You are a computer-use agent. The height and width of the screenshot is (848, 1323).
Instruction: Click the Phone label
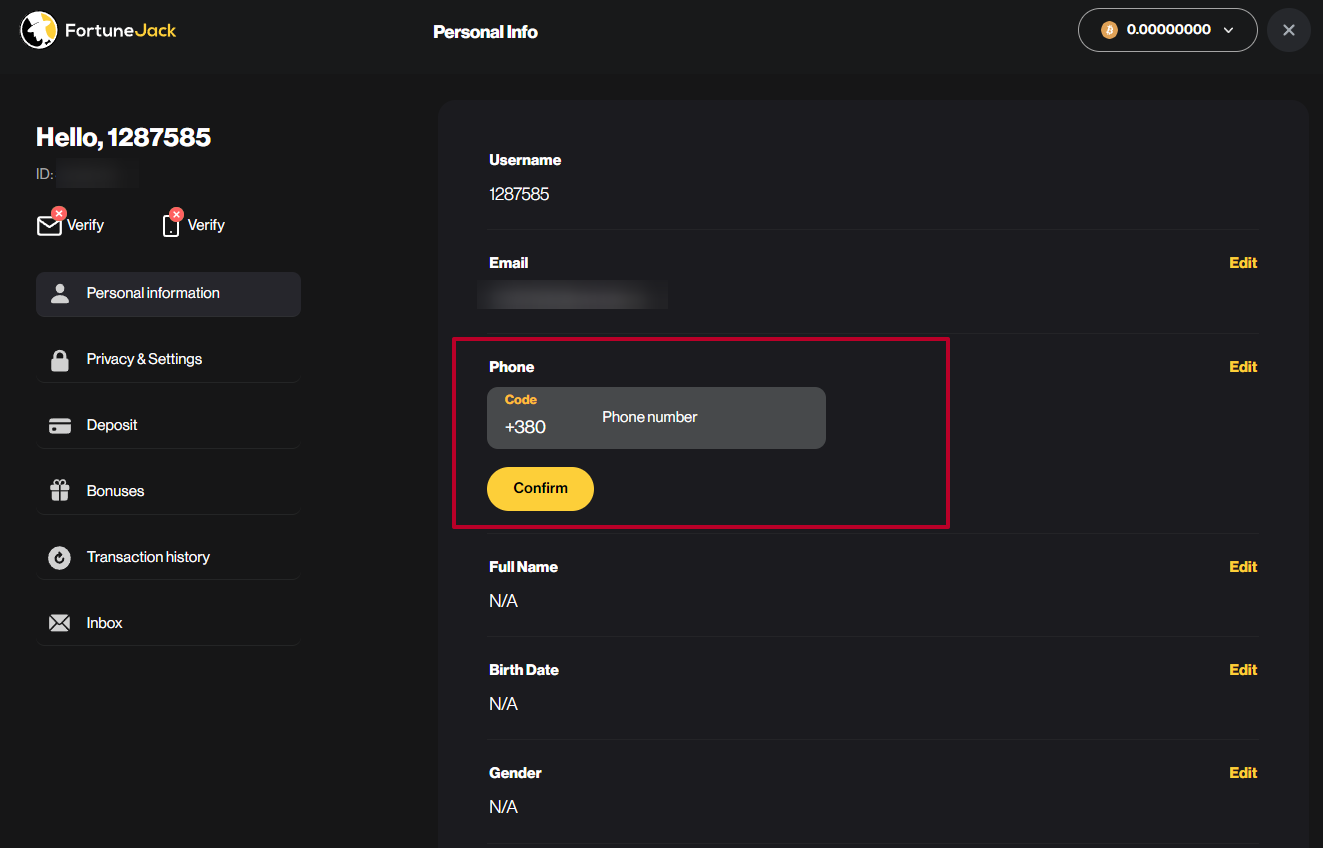pos(511,367)
